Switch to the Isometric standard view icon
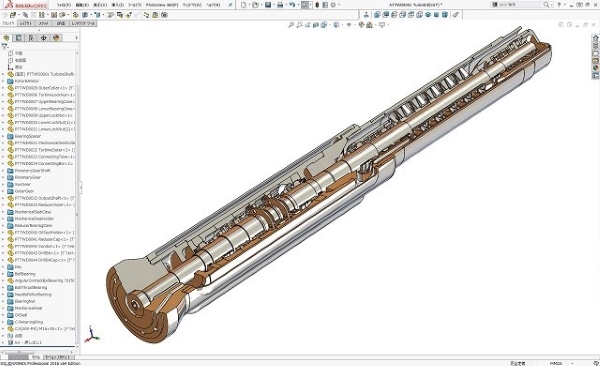 click(428, 15)
